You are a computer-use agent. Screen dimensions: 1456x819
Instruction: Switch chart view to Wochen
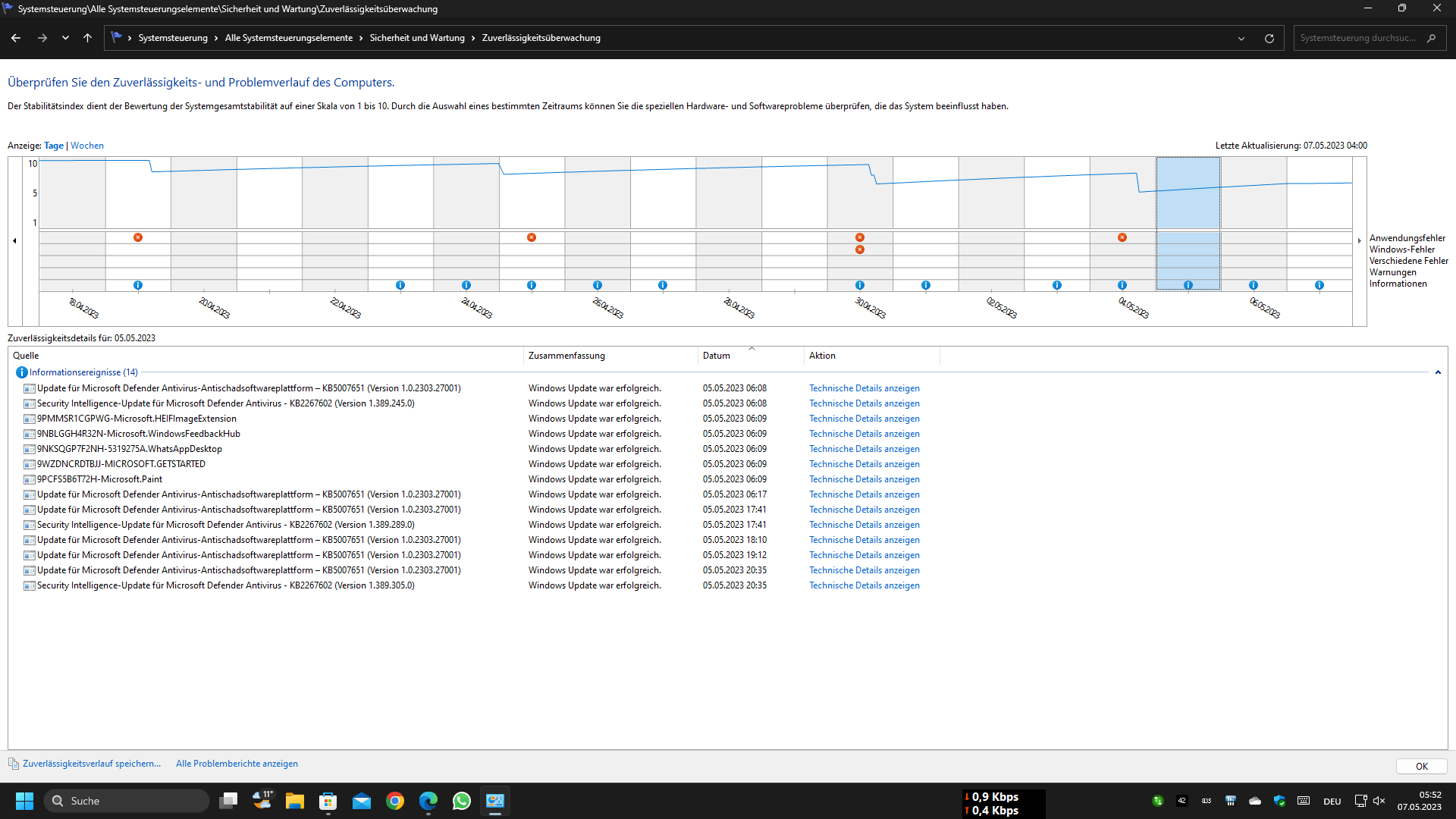click(87, 146)
